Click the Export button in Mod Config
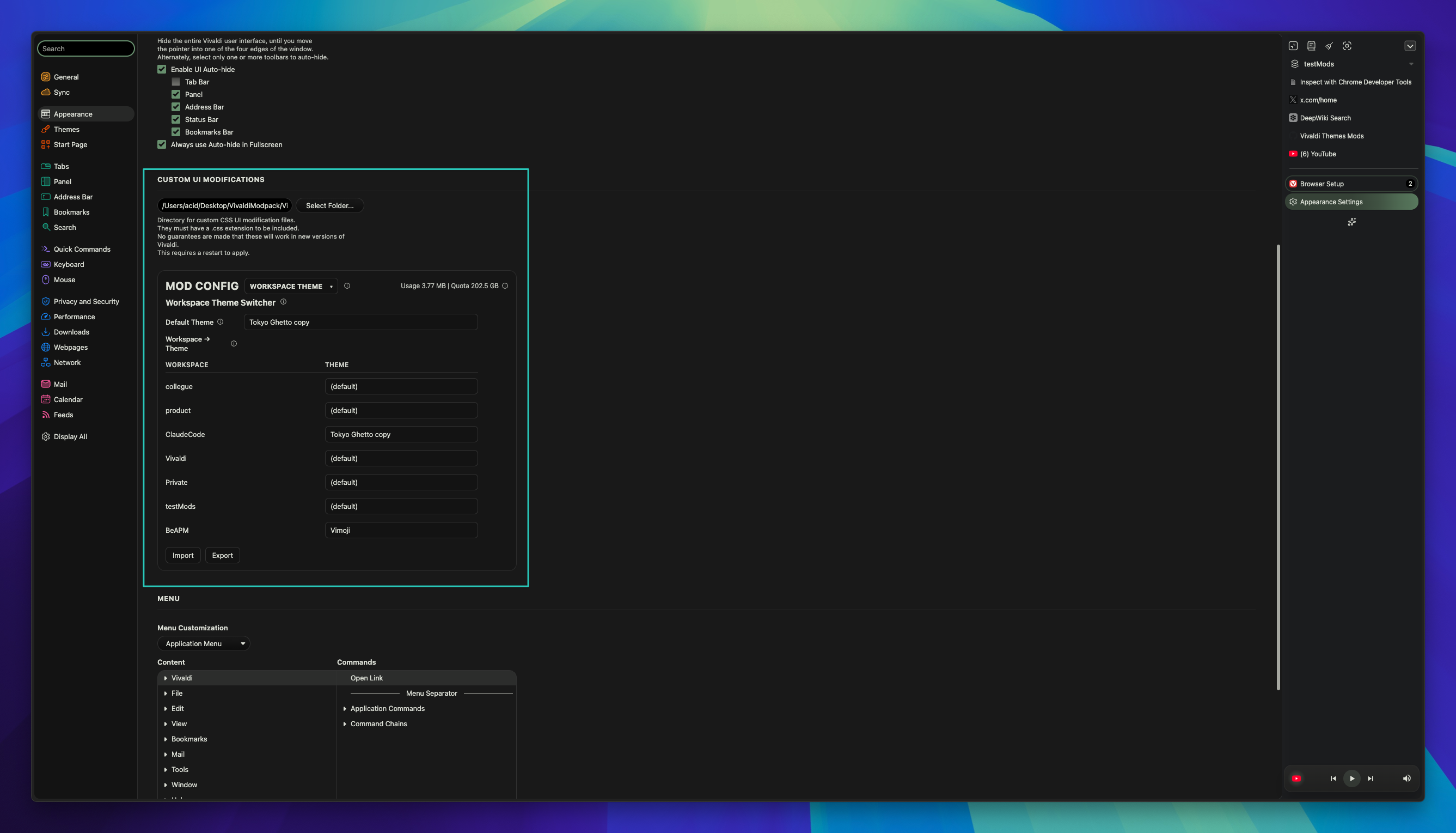Screen dimensions: 1456x833 [222, 556]
